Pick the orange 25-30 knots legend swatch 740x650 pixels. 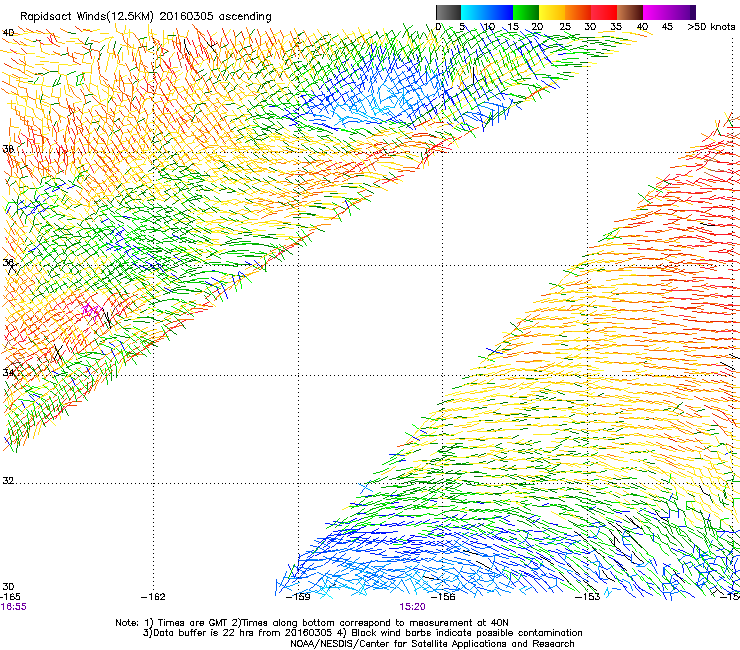click(x=578, y=12)
